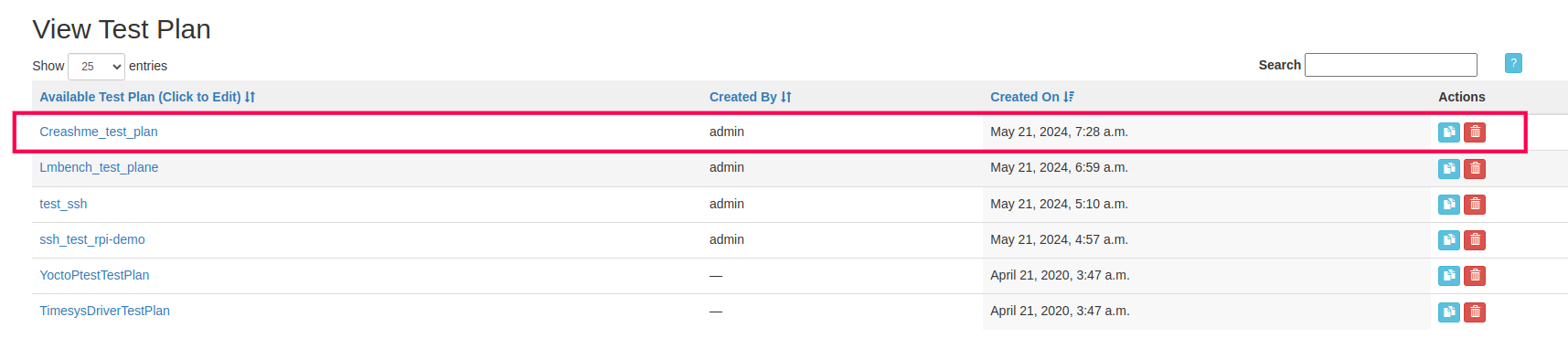Open the TimesysDriverTestPlan link
1568x349 pixels.
(x=104, y=311)
